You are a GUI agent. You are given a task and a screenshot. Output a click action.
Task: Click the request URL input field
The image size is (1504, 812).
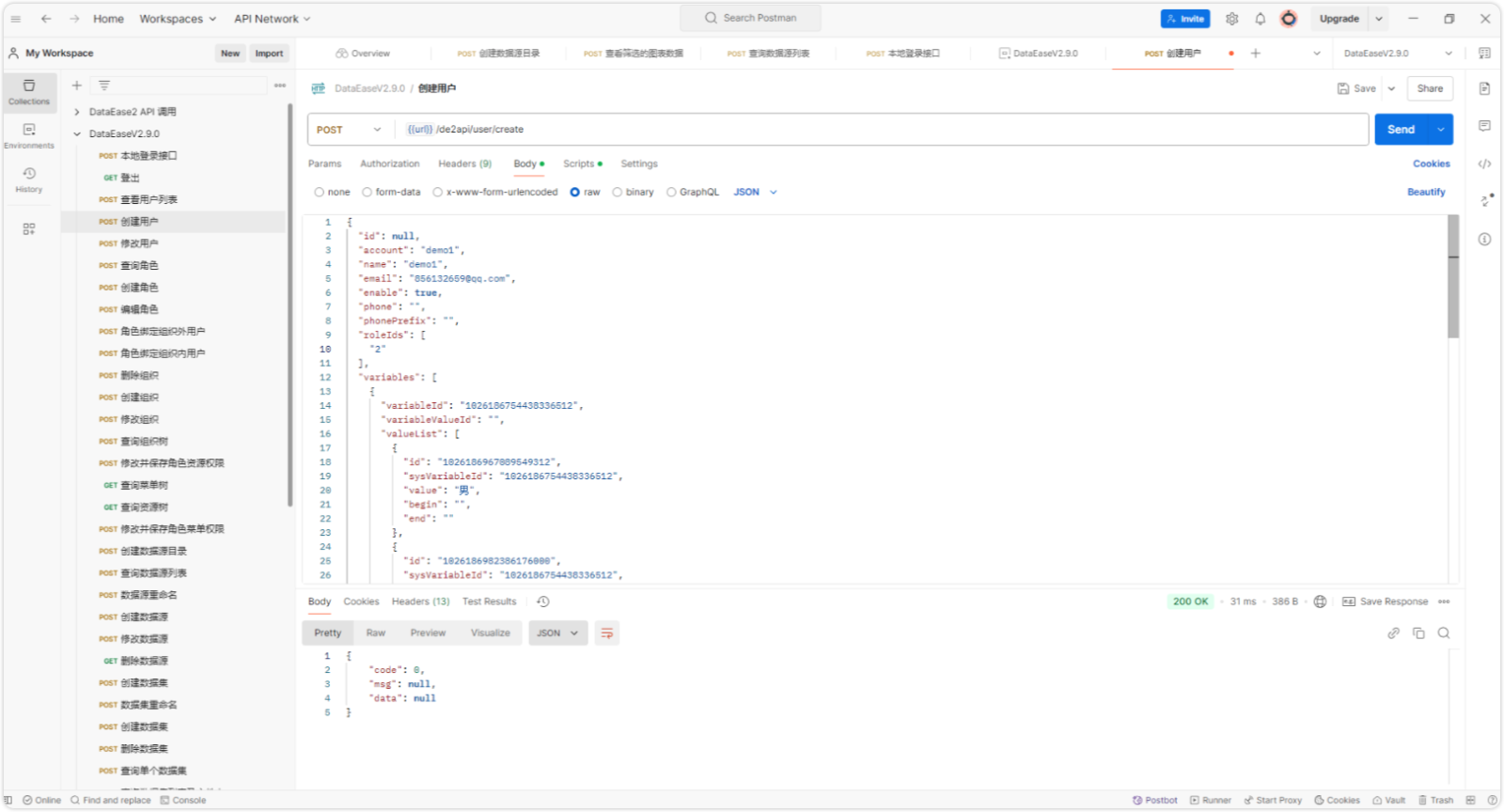coord(884,130)
